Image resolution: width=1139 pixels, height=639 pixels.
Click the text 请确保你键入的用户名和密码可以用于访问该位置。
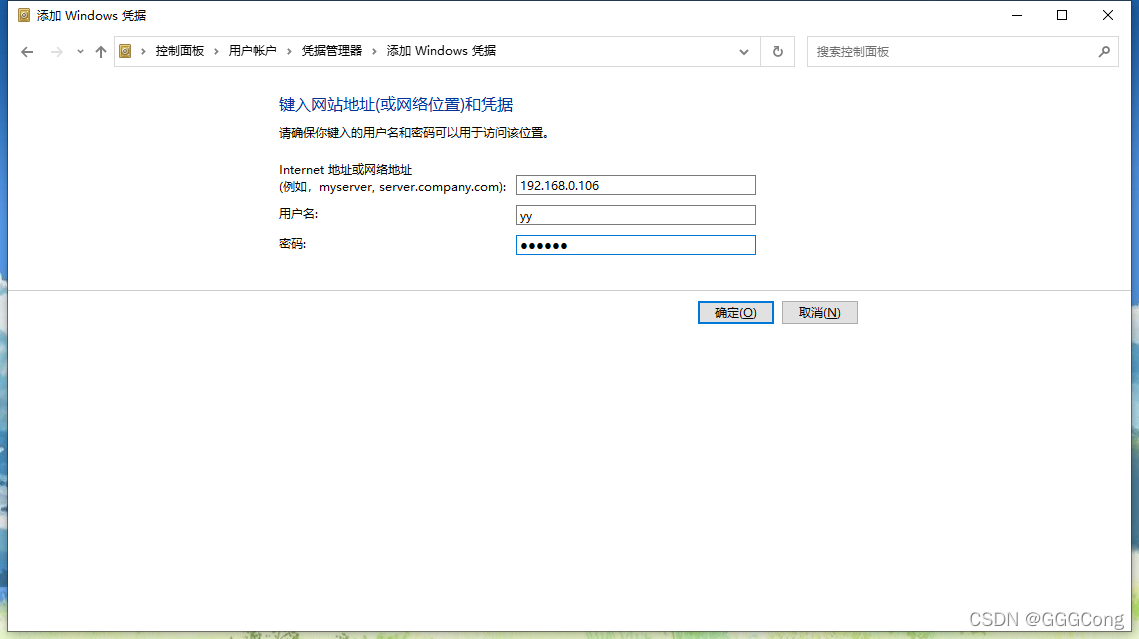point(414,133)
